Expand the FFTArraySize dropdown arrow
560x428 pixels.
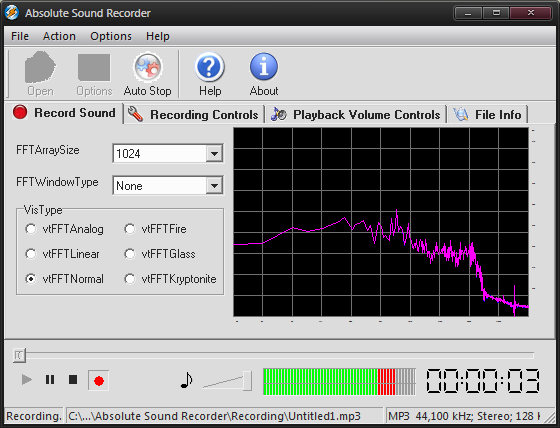(214, 154)
